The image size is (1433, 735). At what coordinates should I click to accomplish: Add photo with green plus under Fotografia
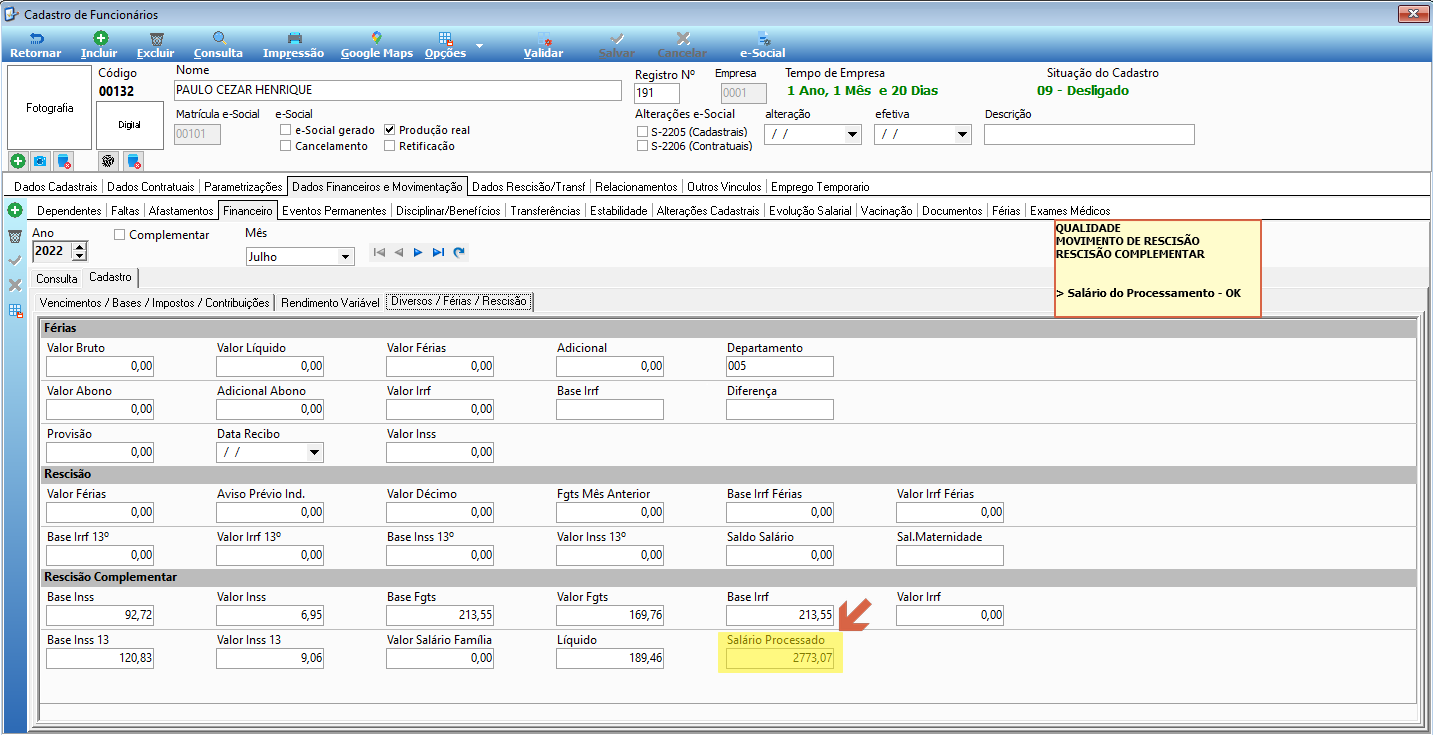click(x=18, y=161)
